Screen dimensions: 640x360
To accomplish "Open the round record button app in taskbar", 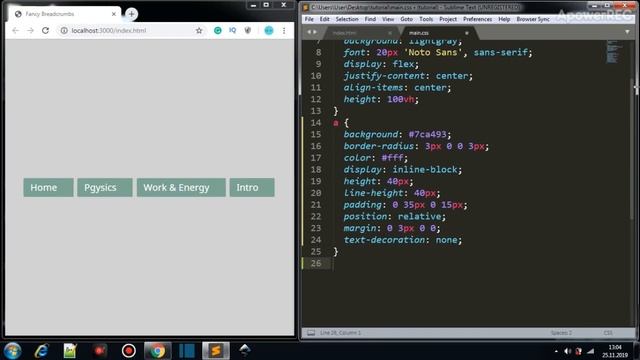I will pos(129,351).
